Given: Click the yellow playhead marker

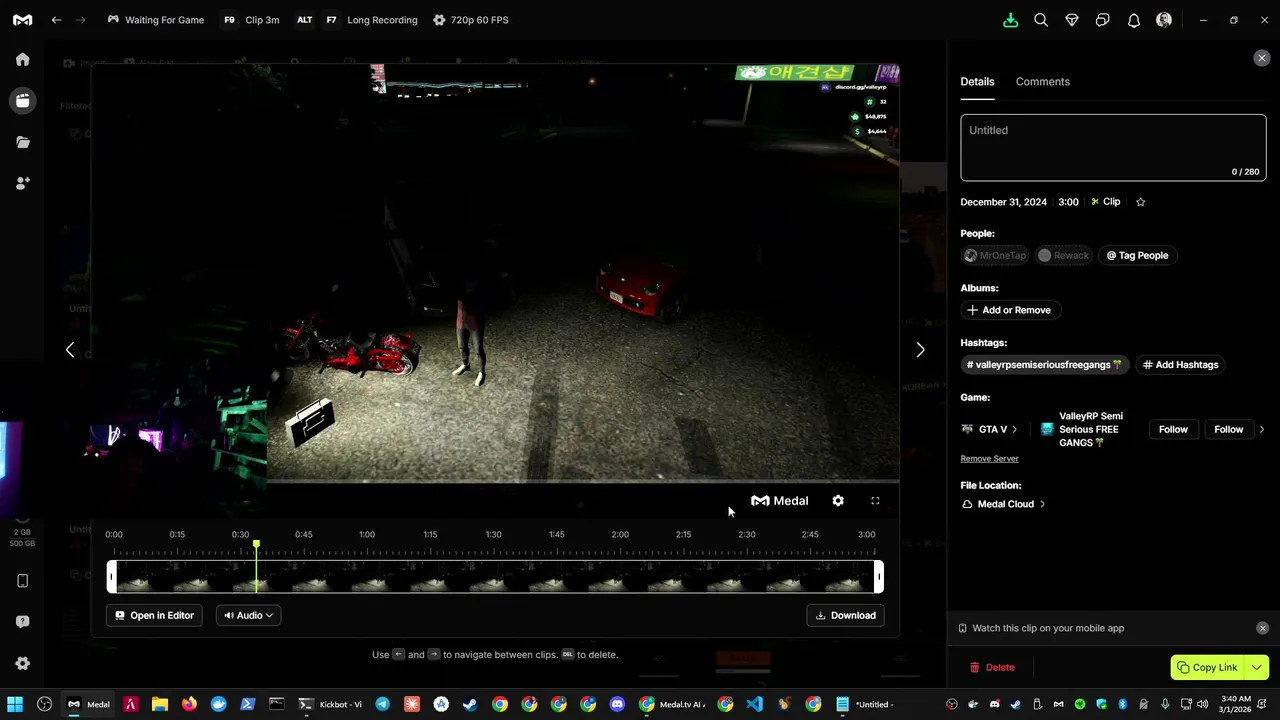Looking at the screenshot, I should coord(256,546).
